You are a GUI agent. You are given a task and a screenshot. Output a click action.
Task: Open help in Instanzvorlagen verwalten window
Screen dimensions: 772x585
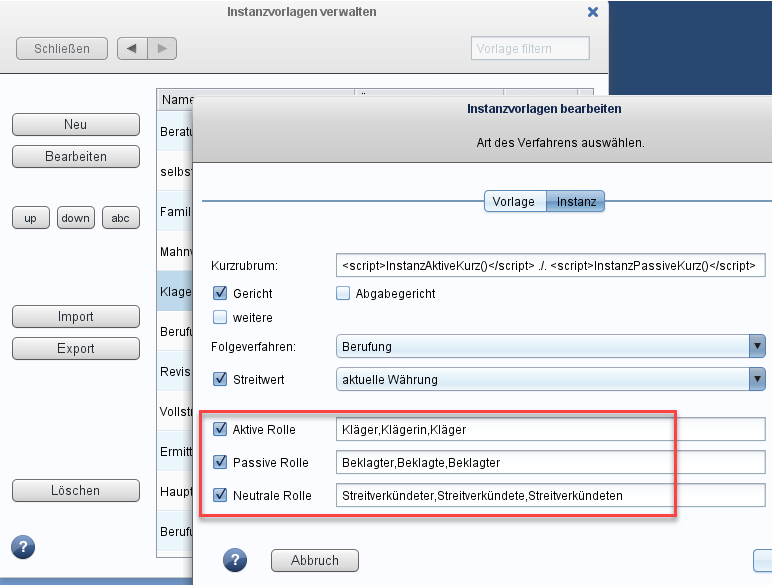23,547
